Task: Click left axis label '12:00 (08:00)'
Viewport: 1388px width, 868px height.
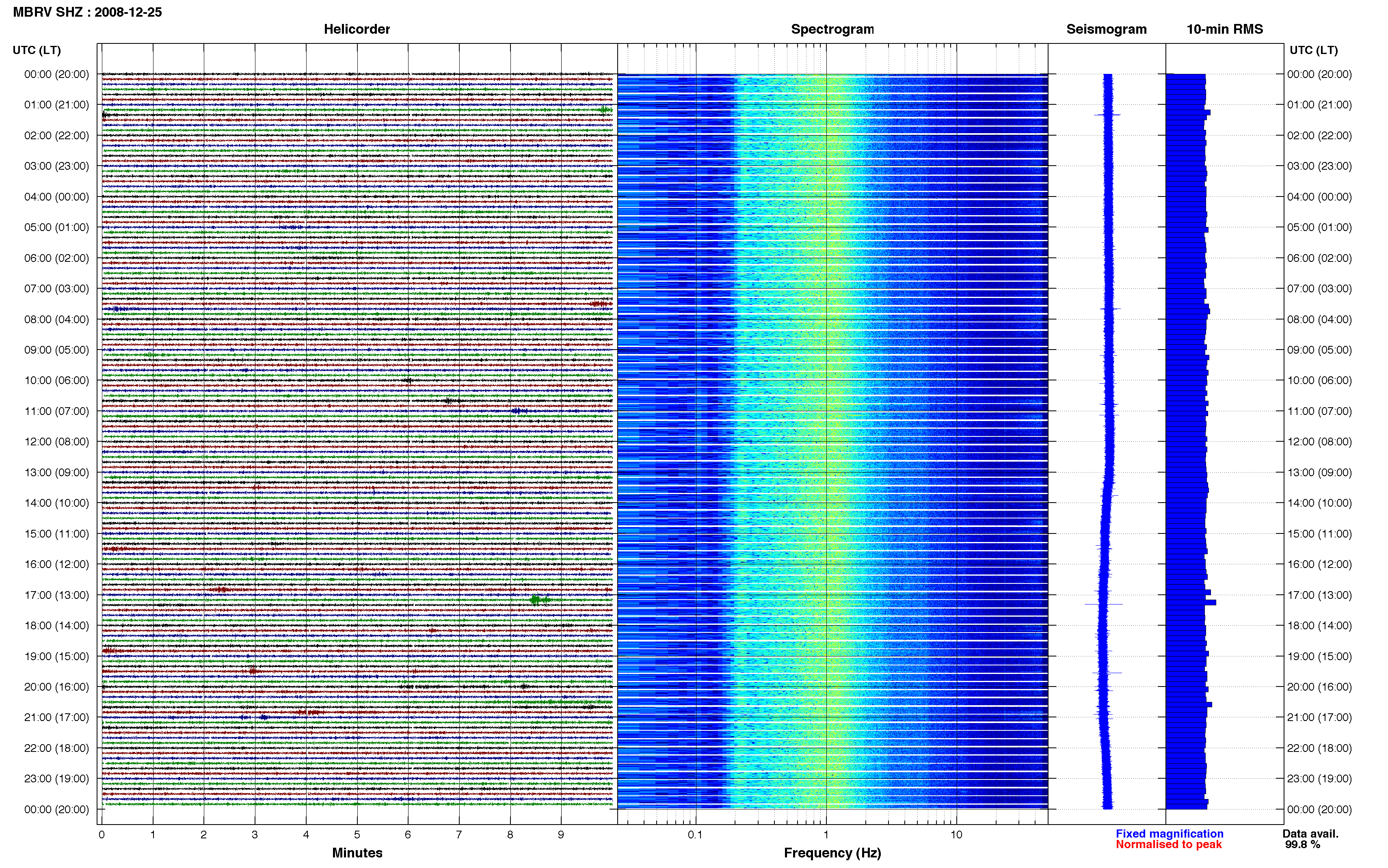Action: [56, 442]
